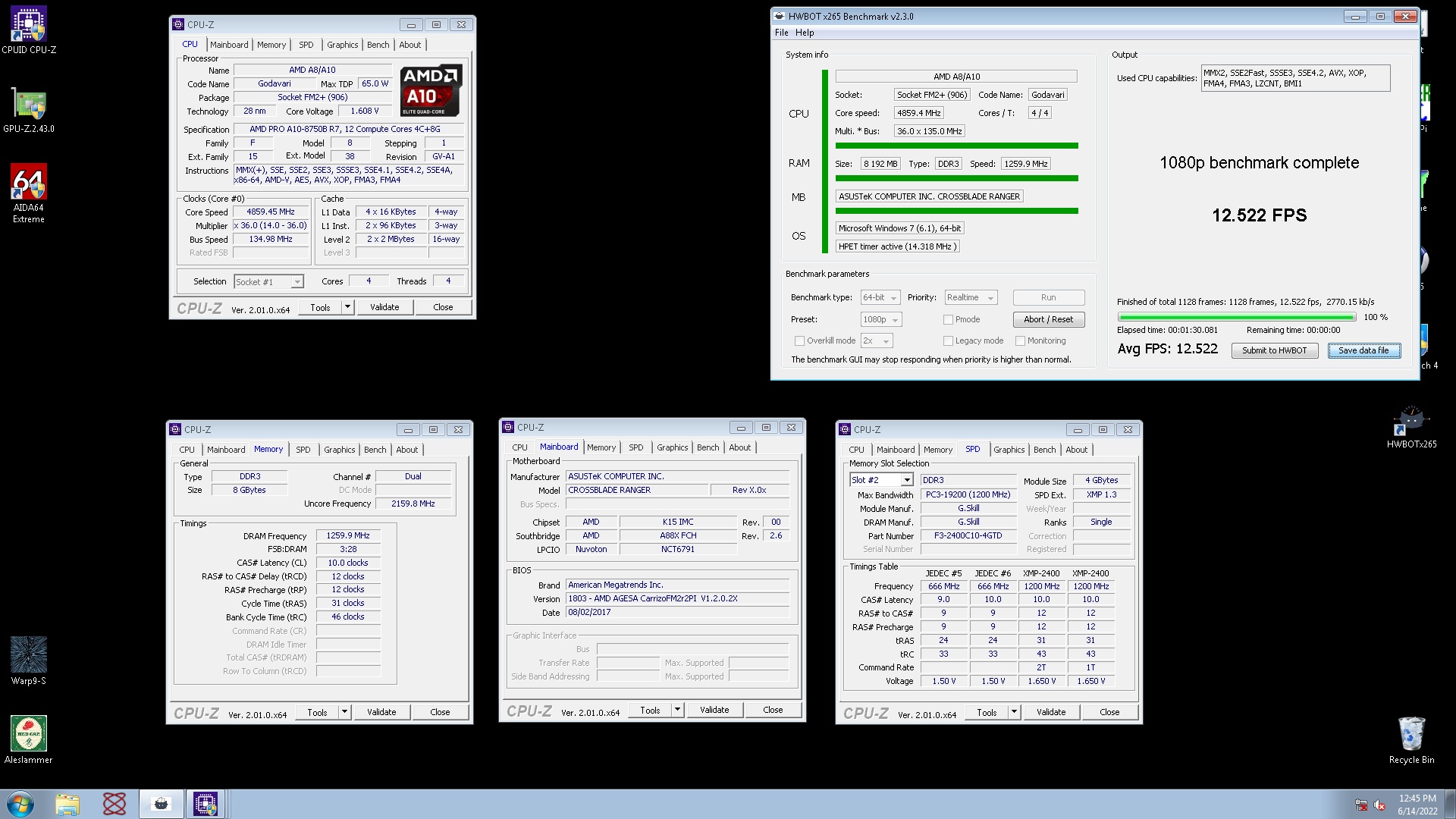The height and width of the screenshot is (819, 1456).
Task: Expand Tools arrow in CPU-Z Memory window
Action: pos(344,712)
